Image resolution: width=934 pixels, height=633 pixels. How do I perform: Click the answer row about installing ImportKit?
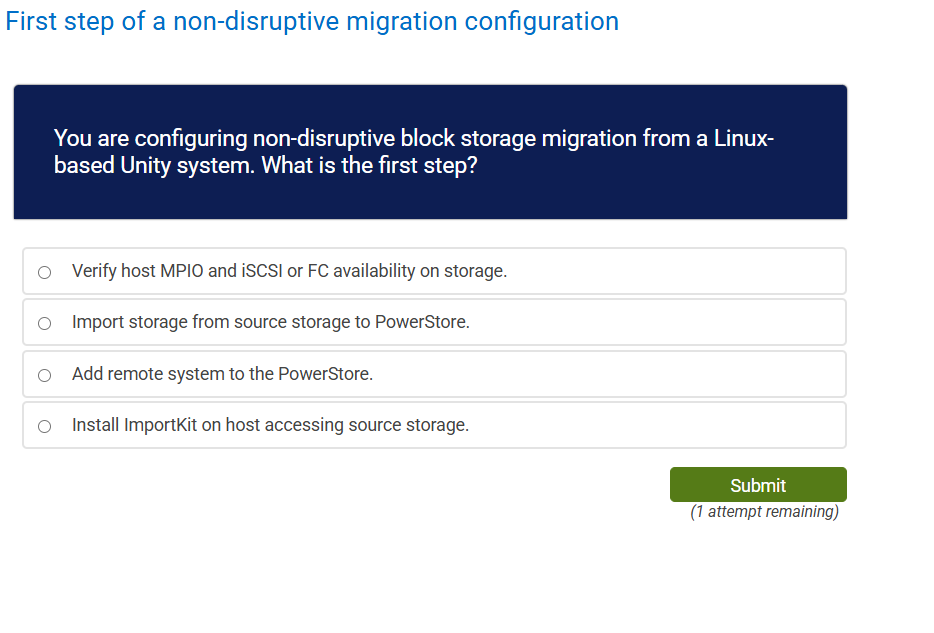tap(434, 425)
